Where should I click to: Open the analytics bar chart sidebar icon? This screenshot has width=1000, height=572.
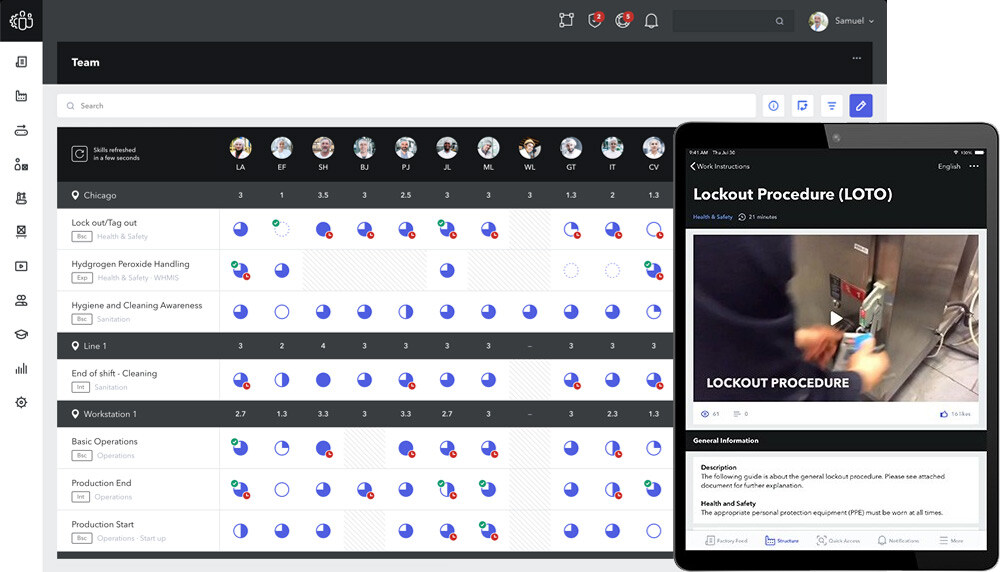point(21,368)
